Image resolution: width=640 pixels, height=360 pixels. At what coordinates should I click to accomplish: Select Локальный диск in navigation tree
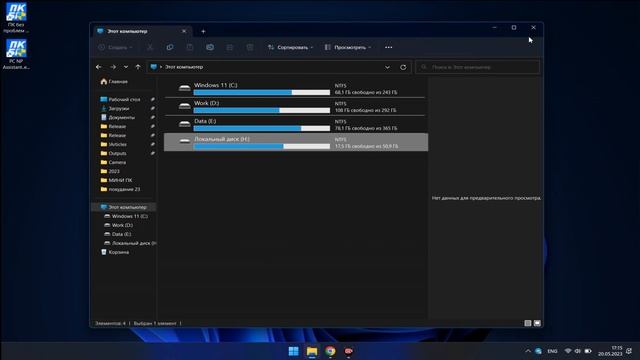[x=130, y=243]
